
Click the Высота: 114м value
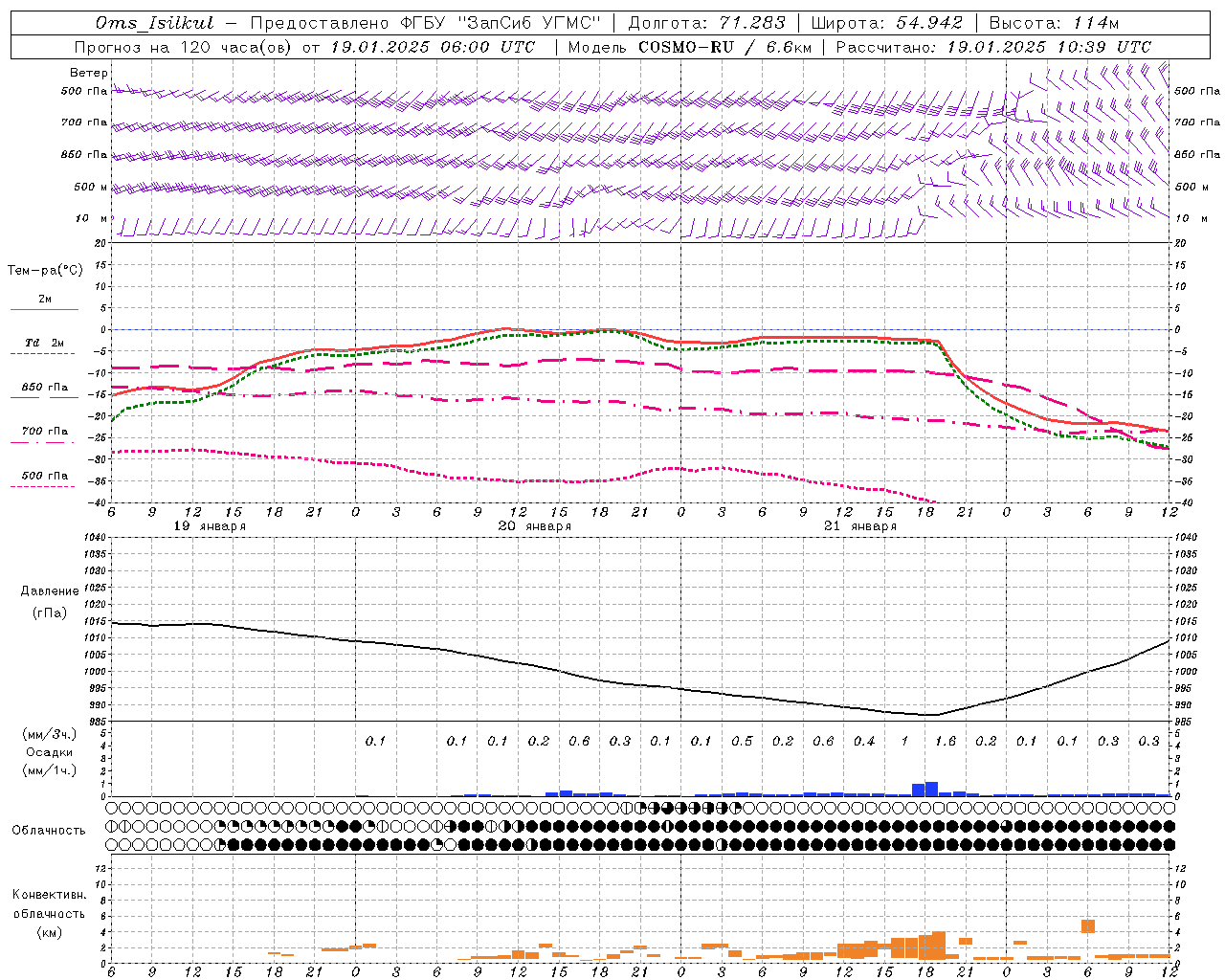click(1054, 23)
